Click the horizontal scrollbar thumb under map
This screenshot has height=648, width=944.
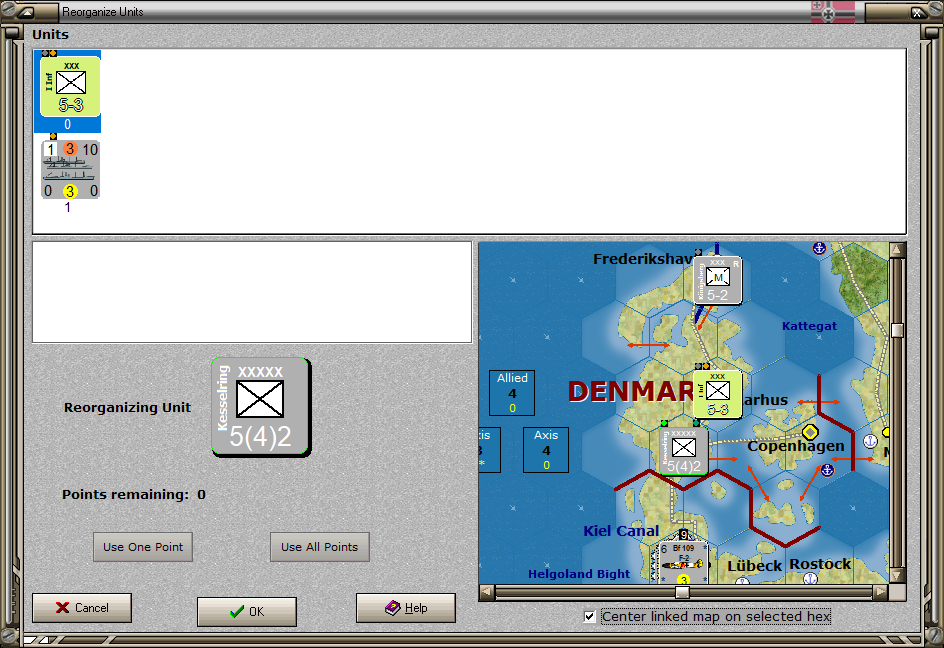point(682,593)
